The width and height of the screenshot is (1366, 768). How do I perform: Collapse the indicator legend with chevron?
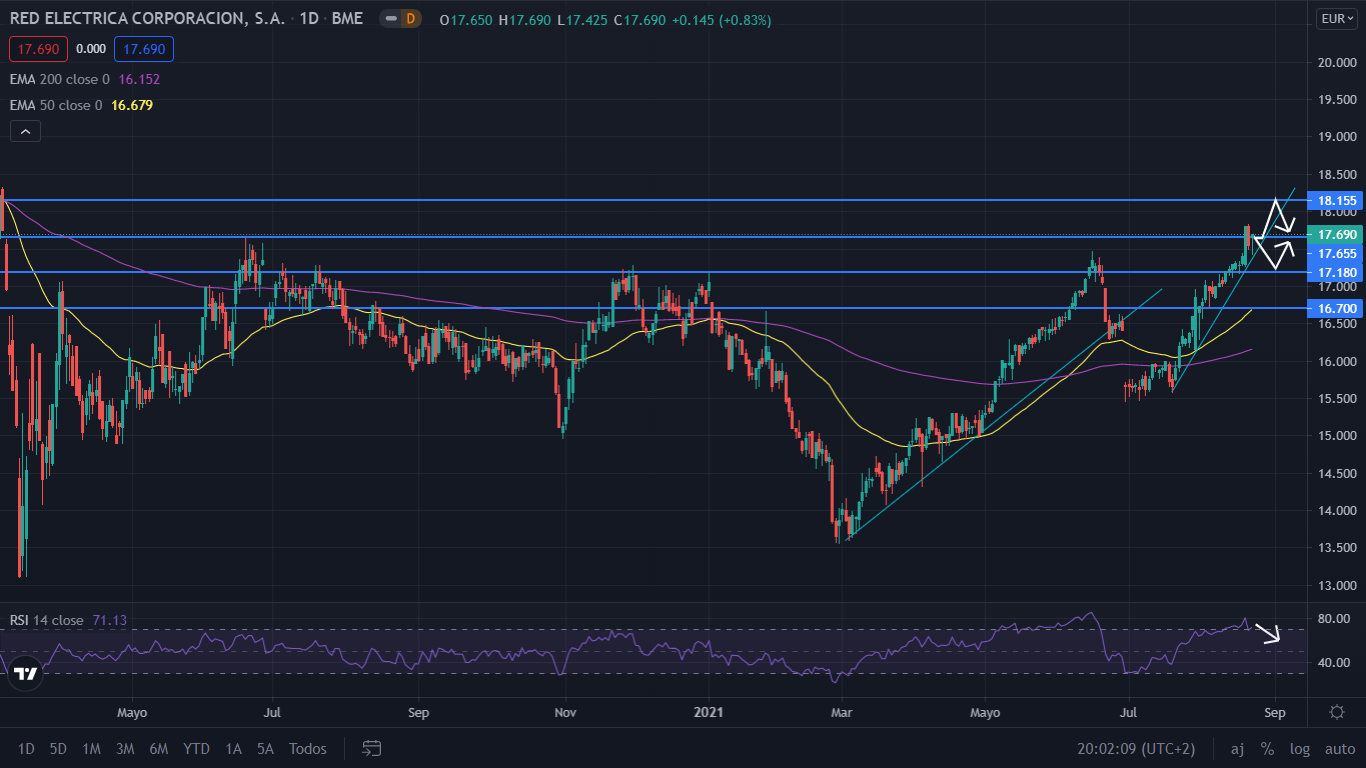pos(25,131)
